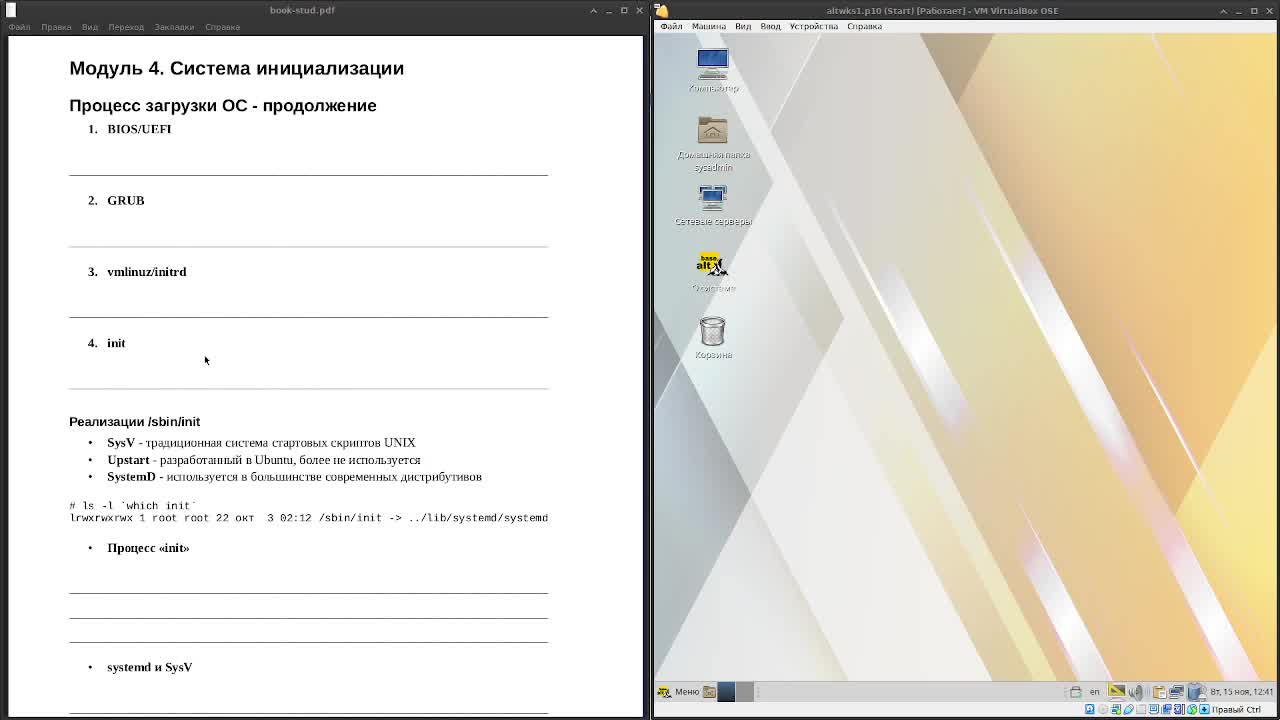Click VirtualBox display status icon
The height and width of the screenshot is (720, 1280).
1154,710
